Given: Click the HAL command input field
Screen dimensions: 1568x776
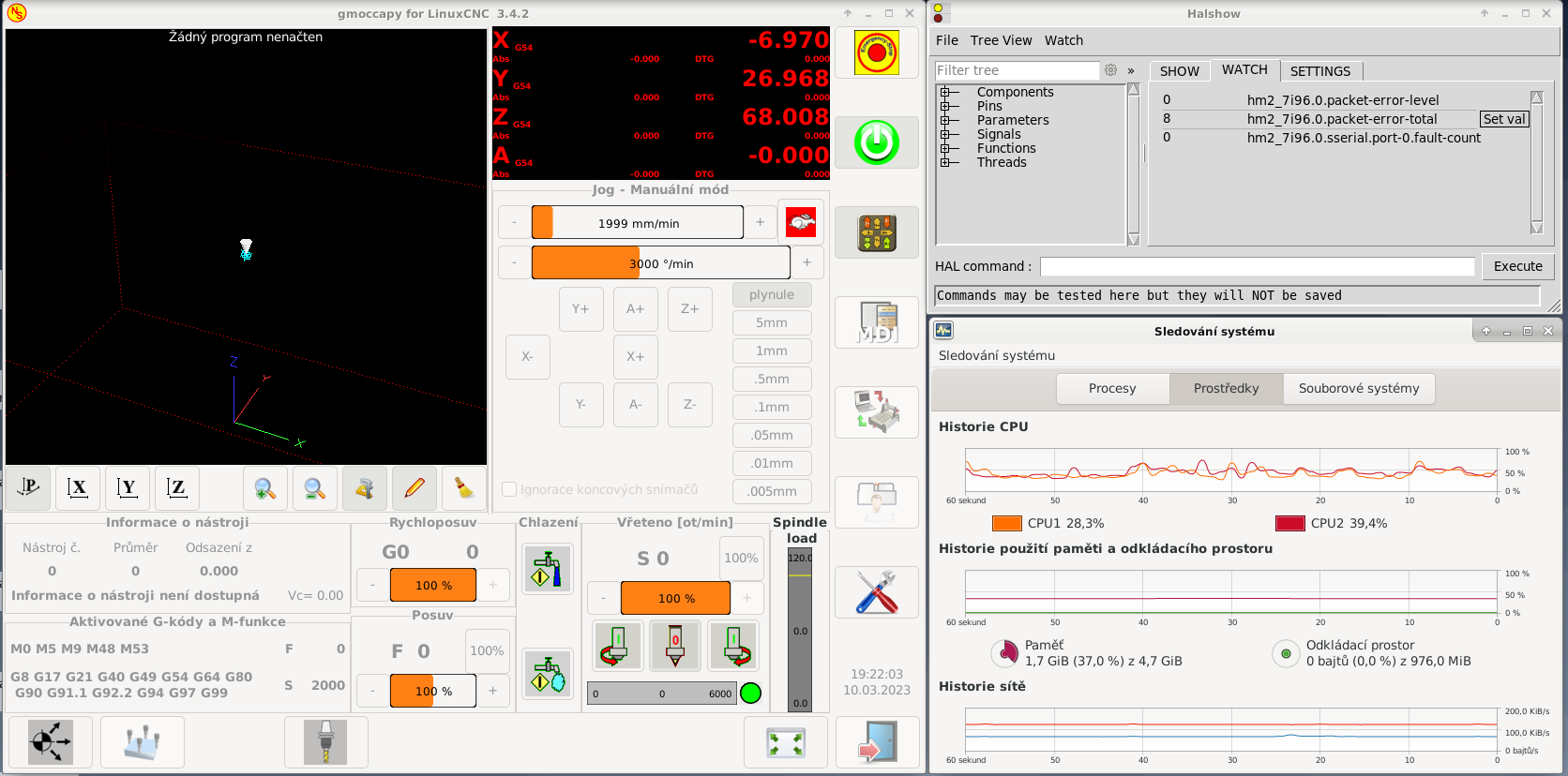Looking at the screenshot, I should pyautogui.click(x=1257, y=266).
